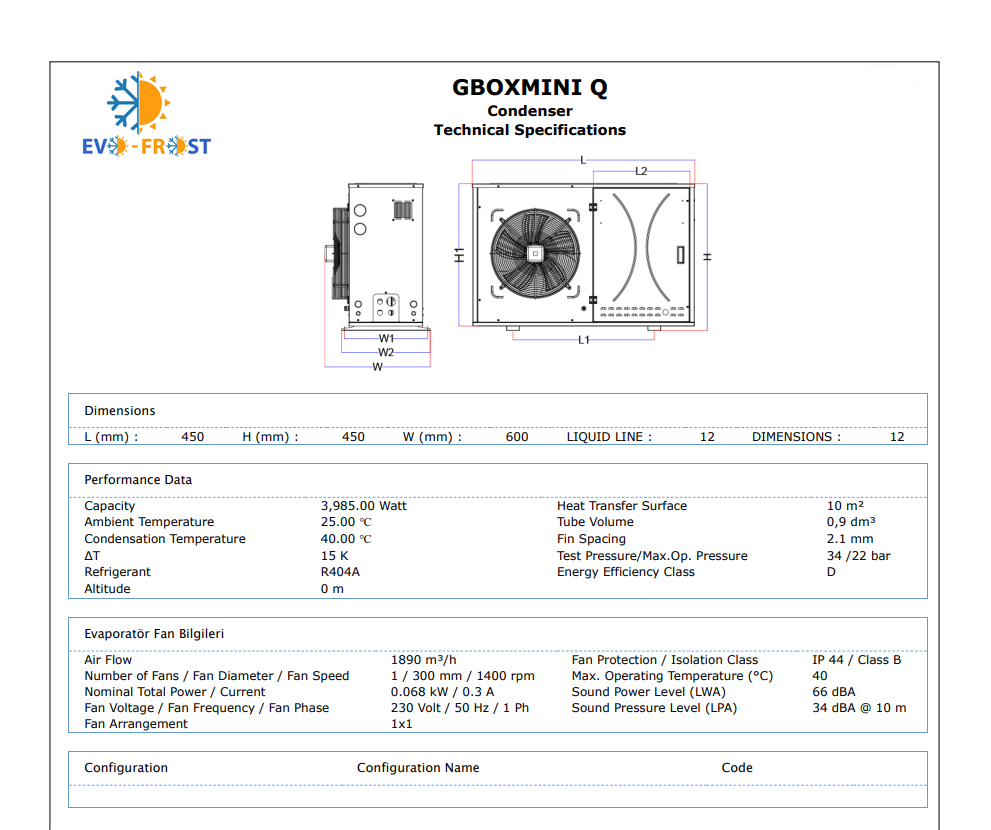Click the 1 / 300 mm / 1400 rpm value
Image resolution: width=991 pixels, height=830 pixels.
coord(463,676)
